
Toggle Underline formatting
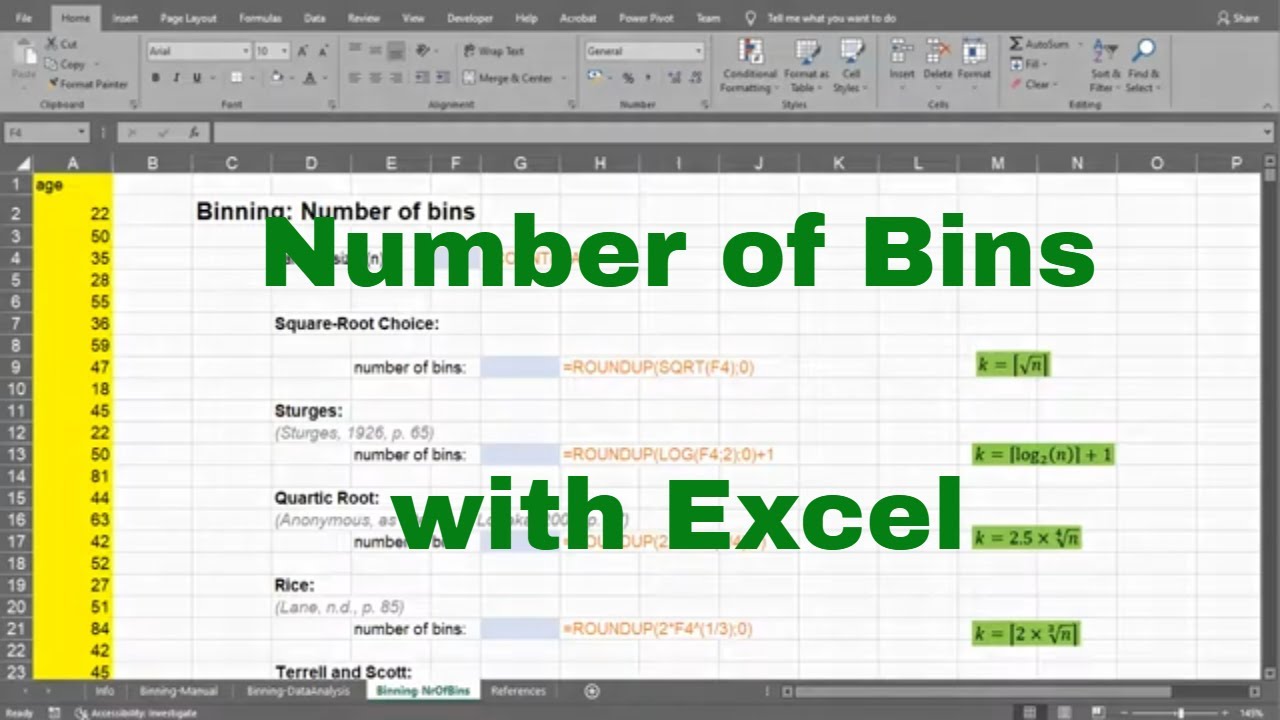click(197, 78)
